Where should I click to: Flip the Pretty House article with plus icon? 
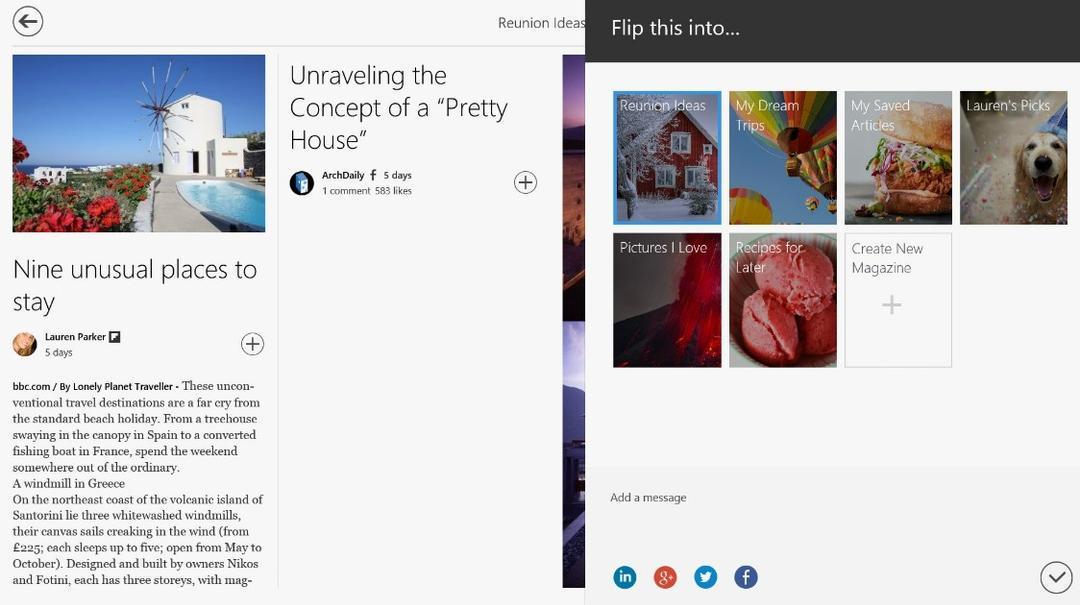[x=526, y=183]
